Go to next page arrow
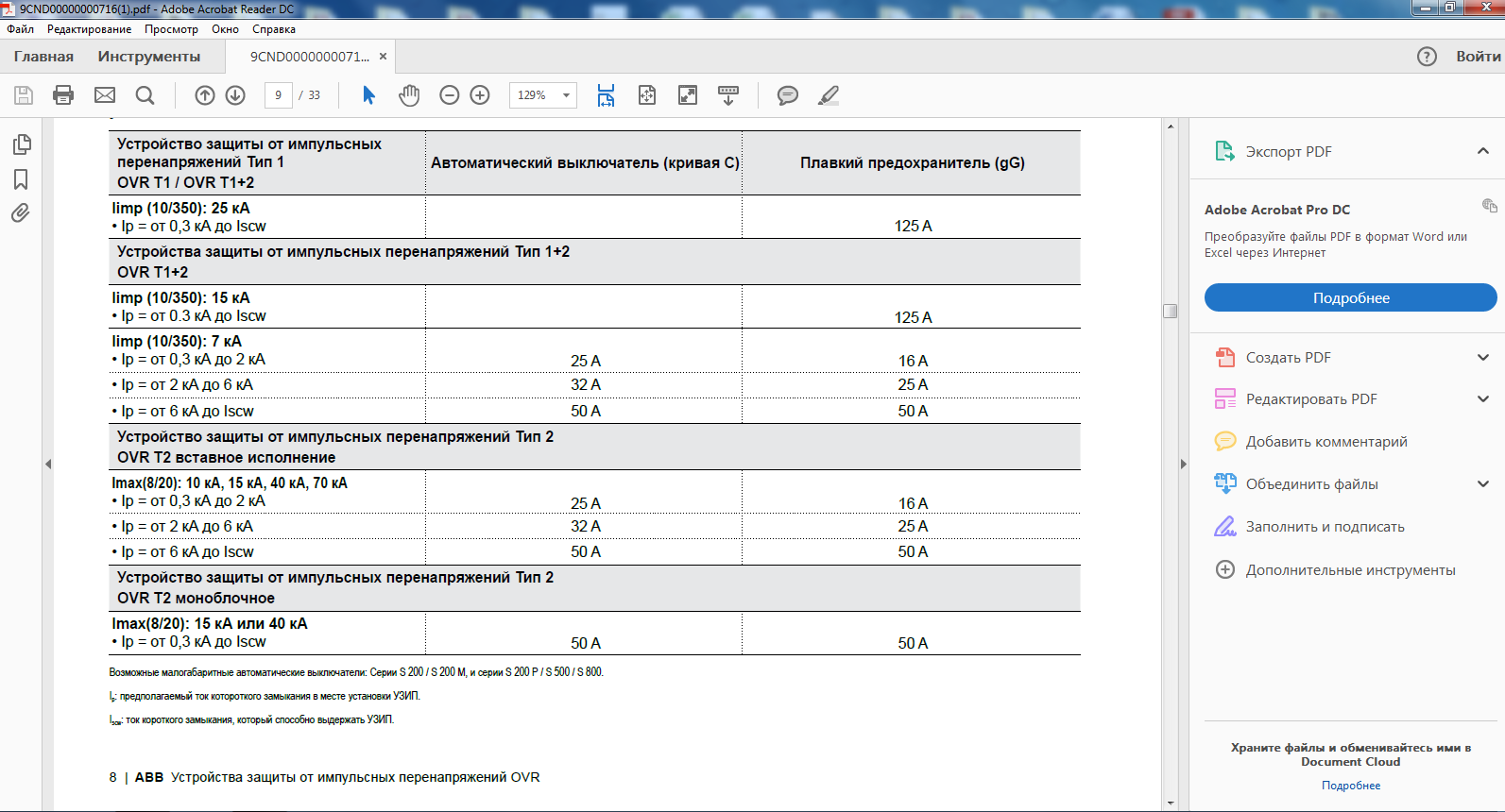Screen dimensions: 1505x812 [x=235, y=95]
